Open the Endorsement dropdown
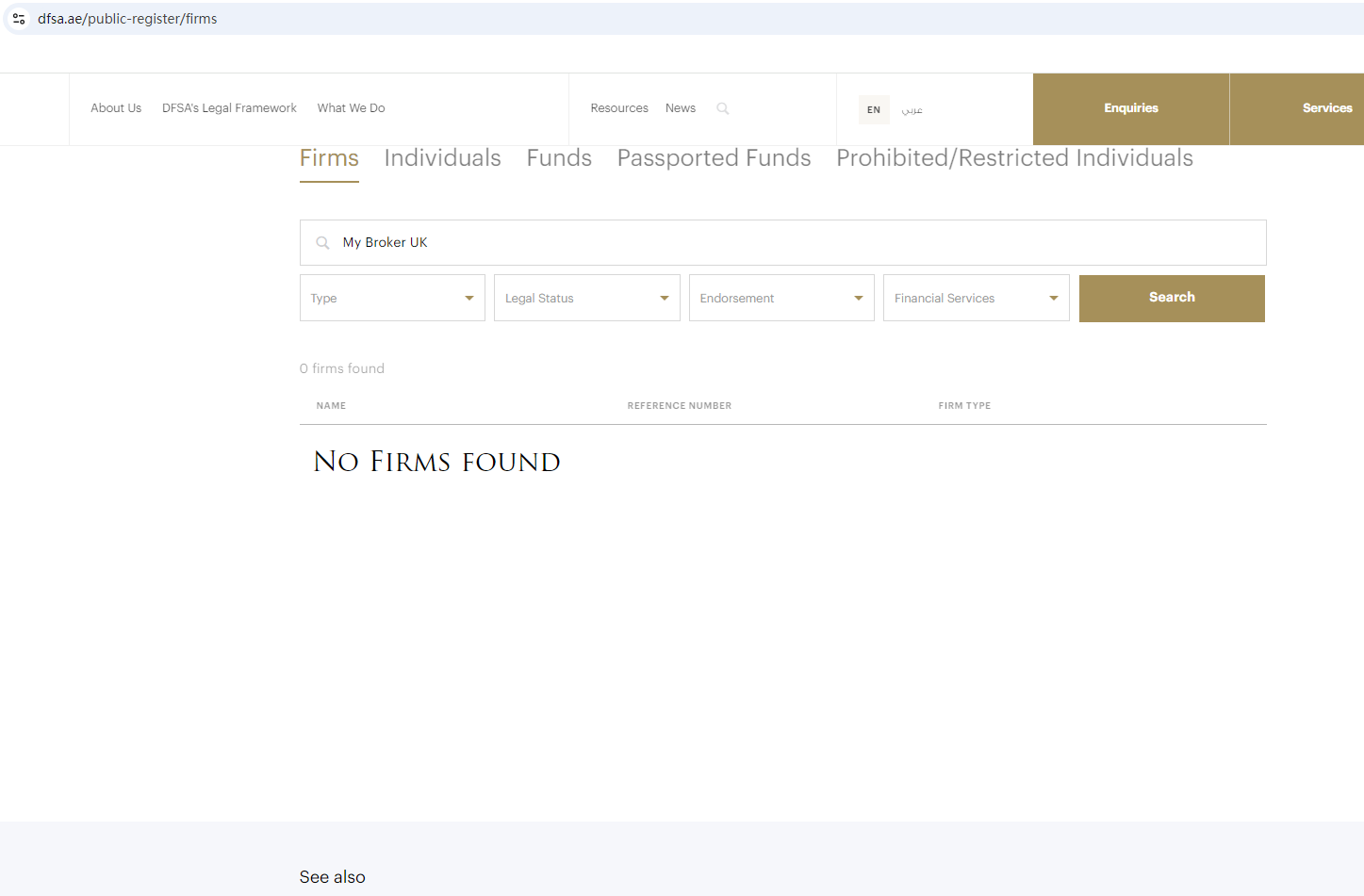 tap(781, 298)
